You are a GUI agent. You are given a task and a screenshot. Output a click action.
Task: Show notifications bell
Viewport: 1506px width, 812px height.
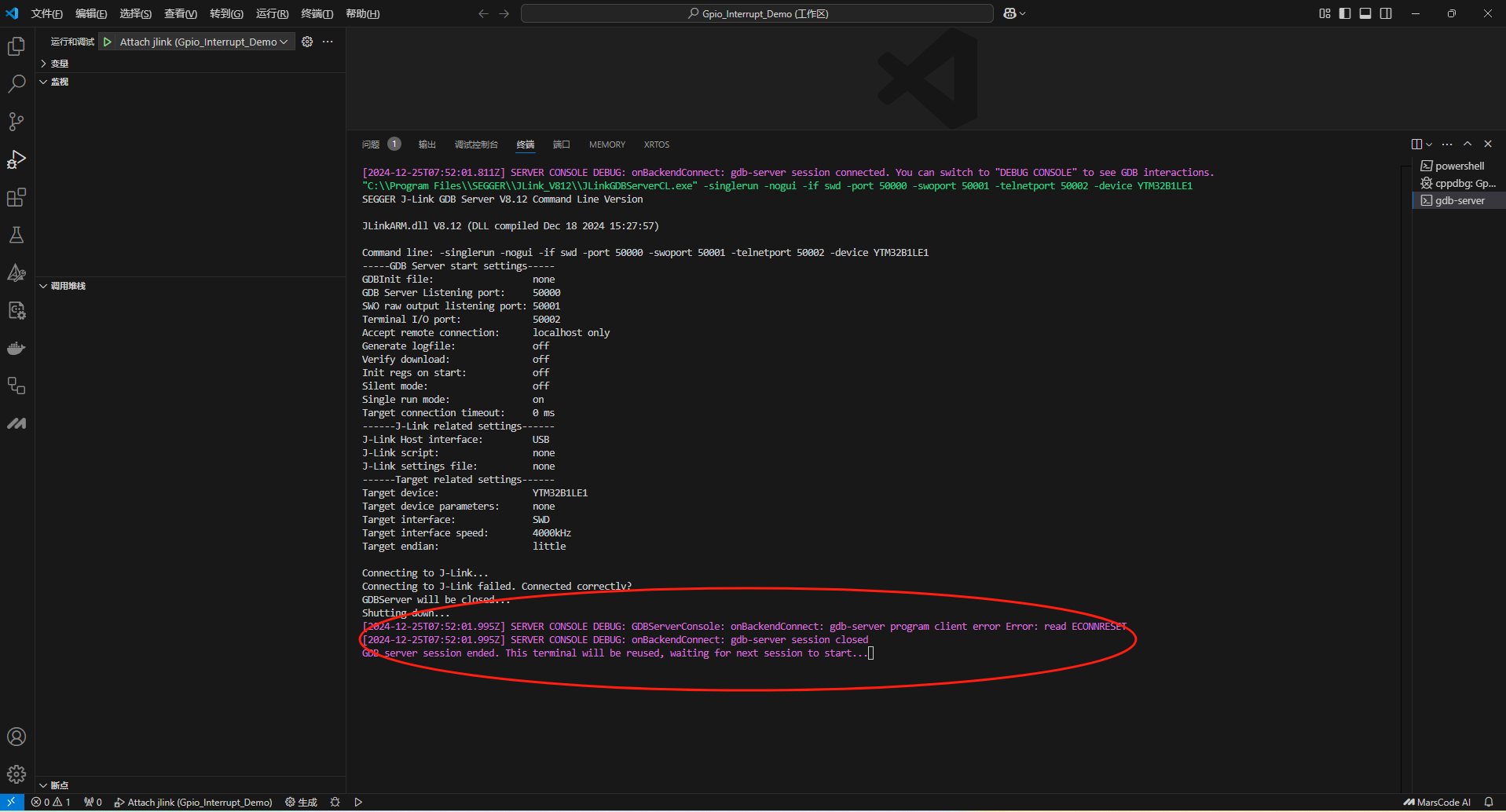pyautogui.click(x=1489, y=802)
